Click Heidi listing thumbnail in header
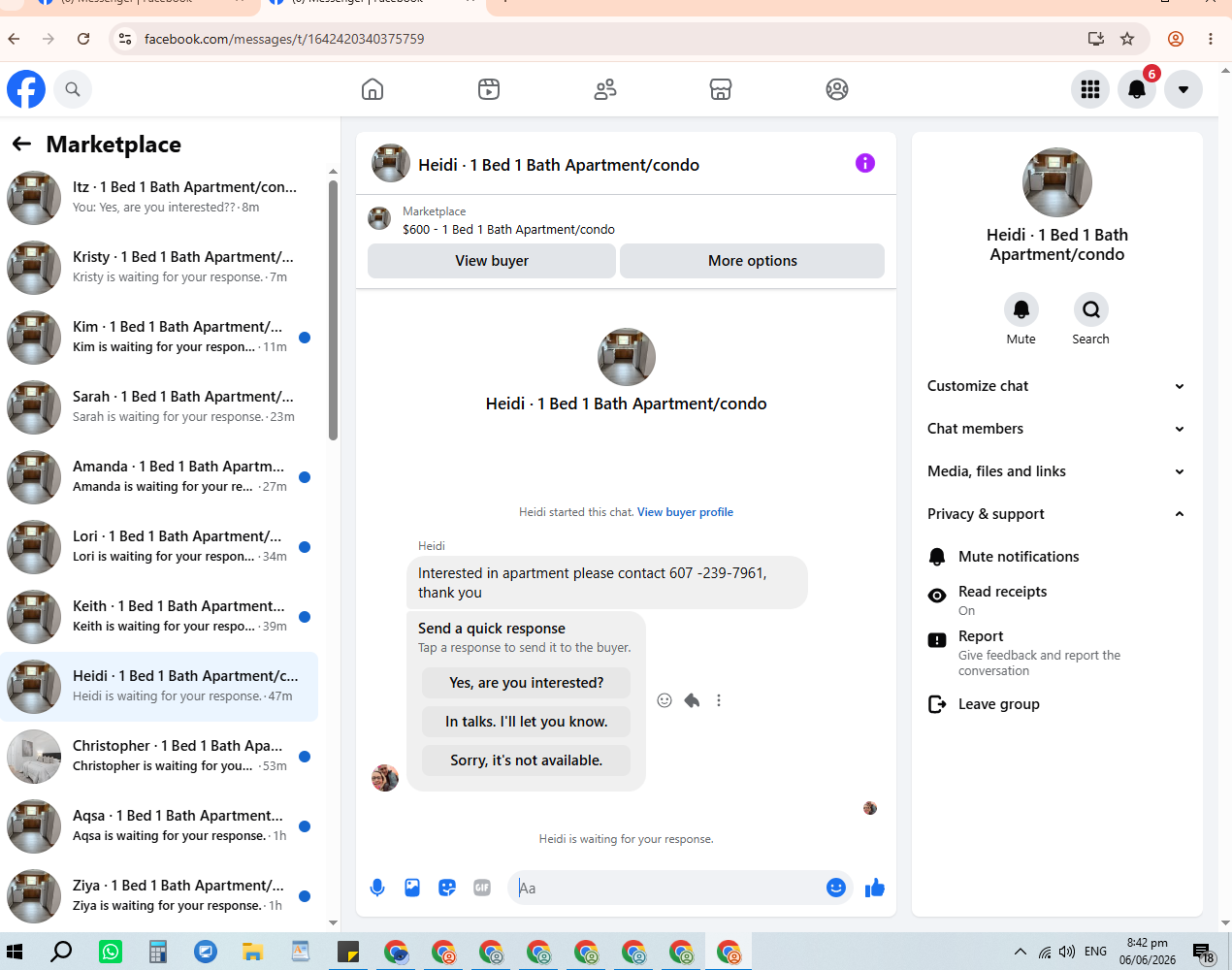Viewport: 1232px width, 970px height. [391, 163]
